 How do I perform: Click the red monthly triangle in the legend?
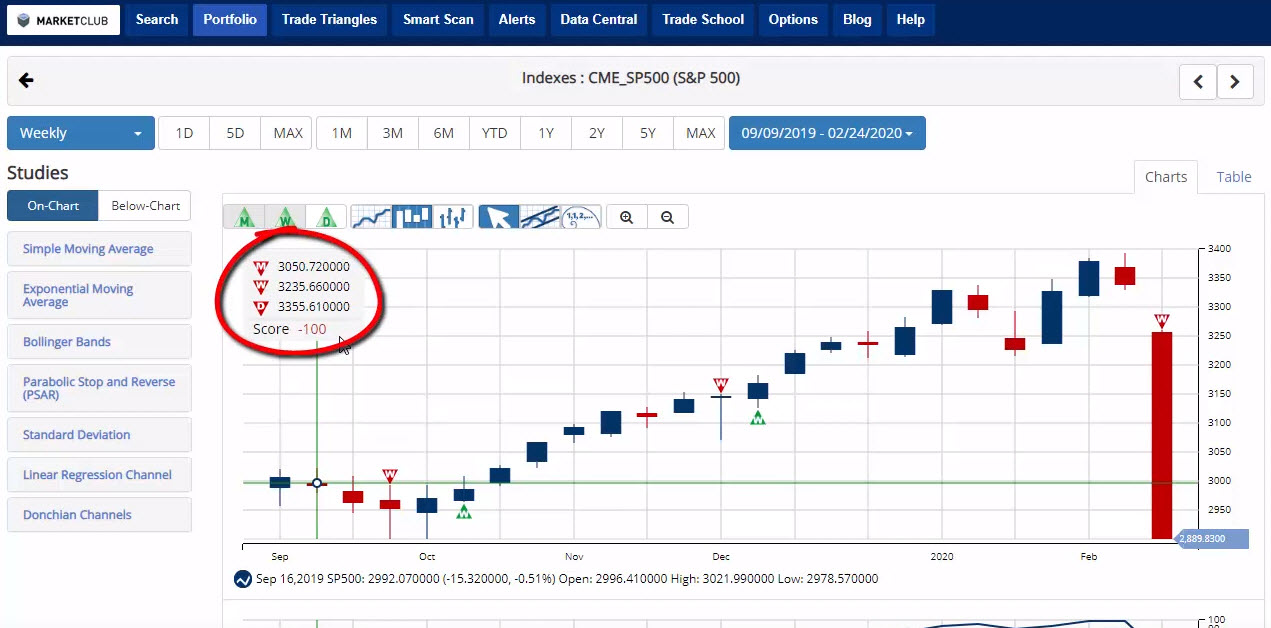click(261, 267)
